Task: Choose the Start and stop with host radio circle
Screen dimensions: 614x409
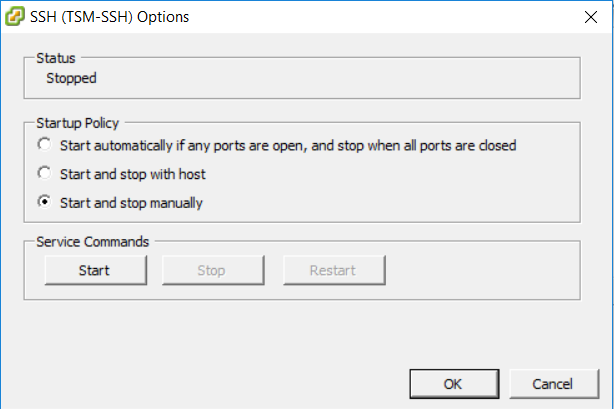Action: coord(44,173)
